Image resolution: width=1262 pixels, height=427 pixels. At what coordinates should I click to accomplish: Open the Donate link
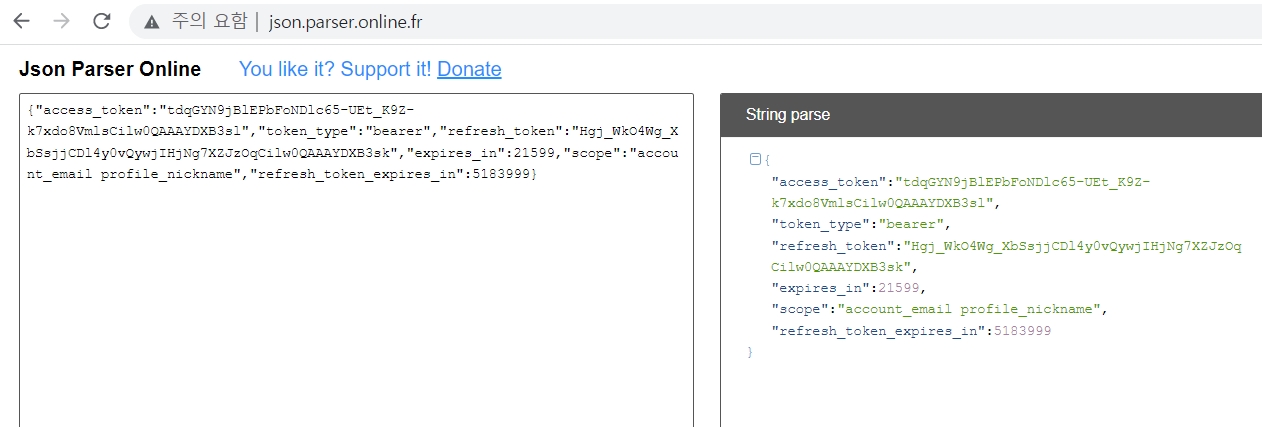pyautogui.click(x=469, y=69)
